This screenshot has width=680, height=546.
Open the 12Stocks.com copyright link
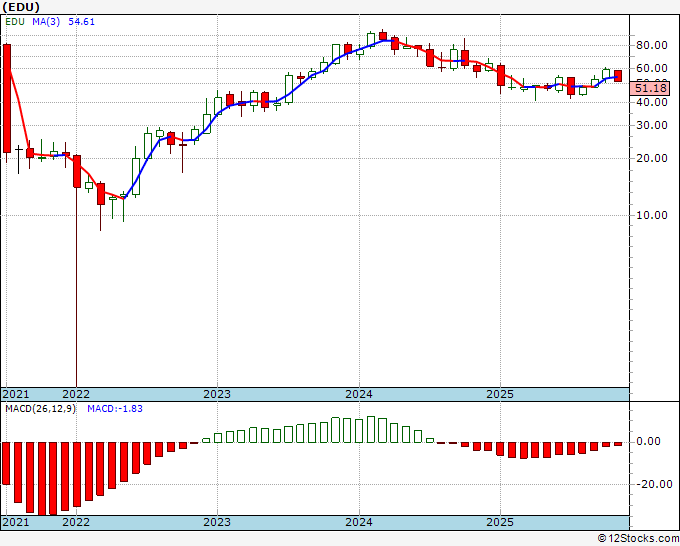pos(638,539)
